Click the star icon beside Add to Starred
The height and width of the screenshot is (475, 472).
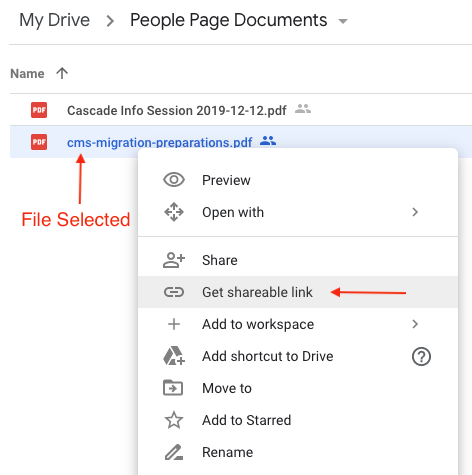(x=174, y=420)
